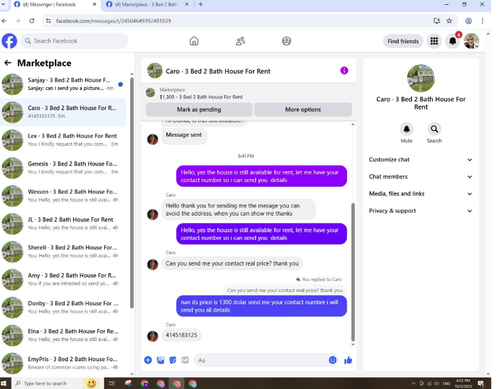Click the page vertical scrollbar
Screen dimensions: 500x389
click(488, 203)
